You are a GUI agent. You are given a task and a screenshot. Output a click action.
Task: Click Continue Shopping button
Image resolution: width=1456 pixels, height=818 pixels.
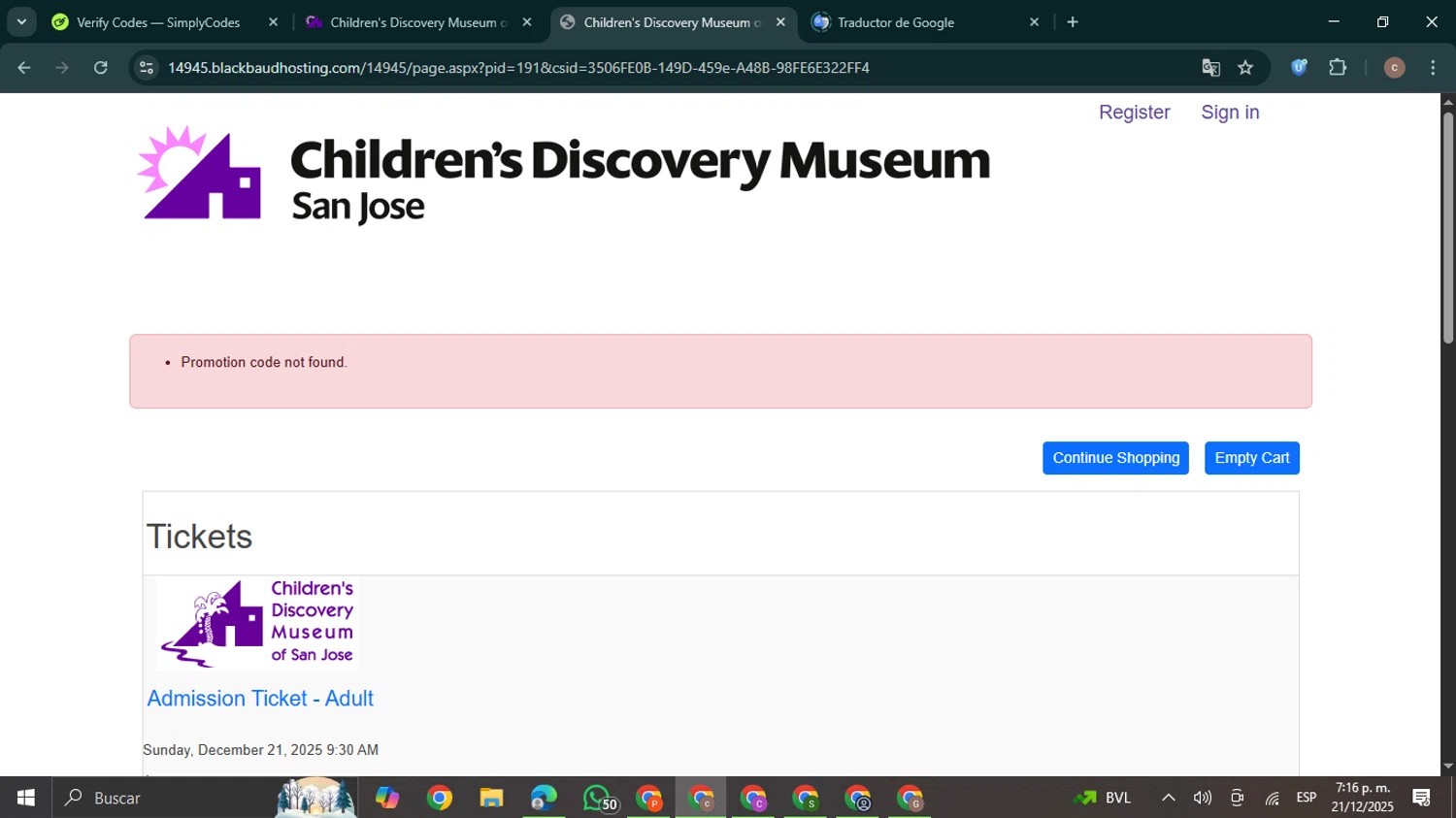(1115, 458)
